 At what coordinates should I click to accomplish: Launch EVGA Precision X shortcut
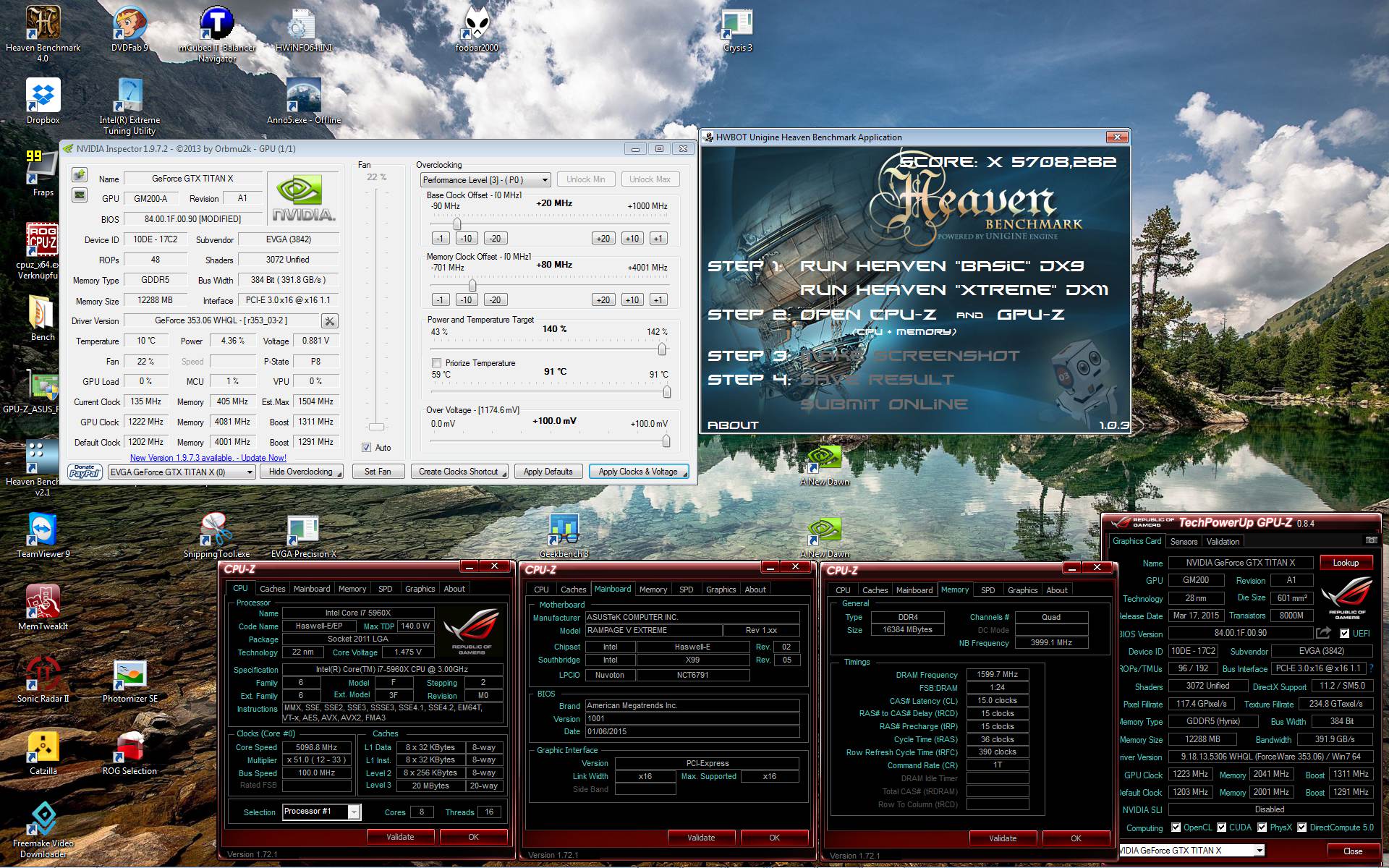pos(303,535)
